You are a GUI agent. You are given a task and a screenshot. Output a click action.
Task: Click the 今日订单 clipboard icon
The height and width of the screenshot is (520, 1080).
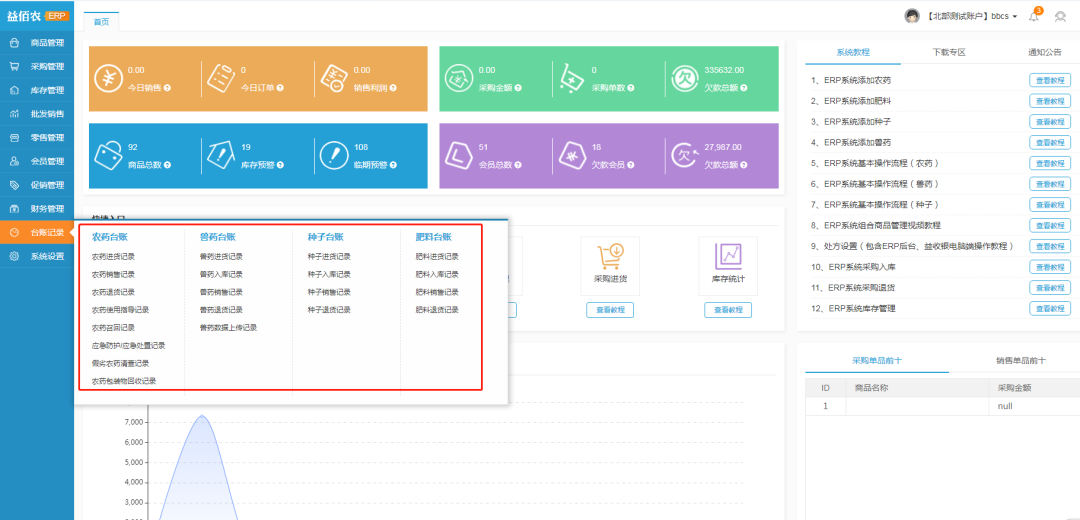pyautogui.click(x=220, y=77)
